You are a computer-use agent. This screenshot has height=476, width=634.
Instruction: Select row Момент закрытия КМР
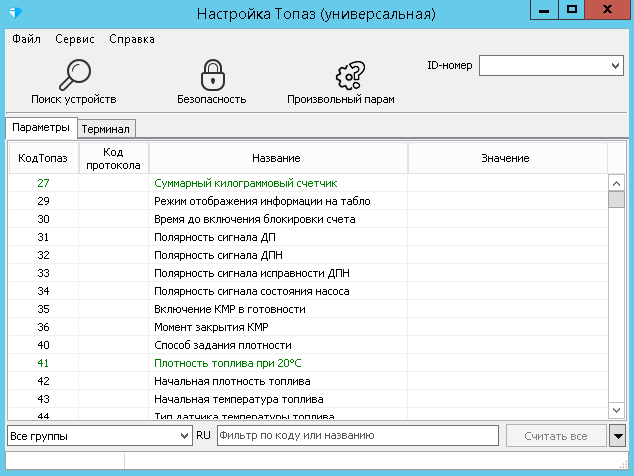[x=308, y=327]
